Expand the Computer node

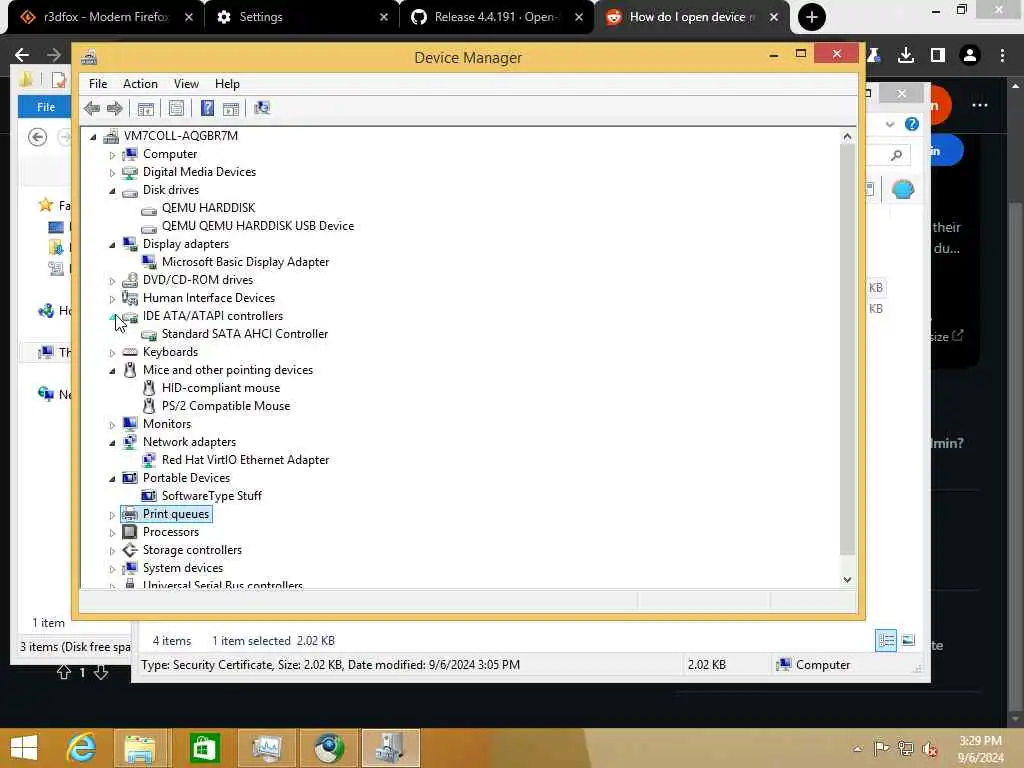[112, 155]
